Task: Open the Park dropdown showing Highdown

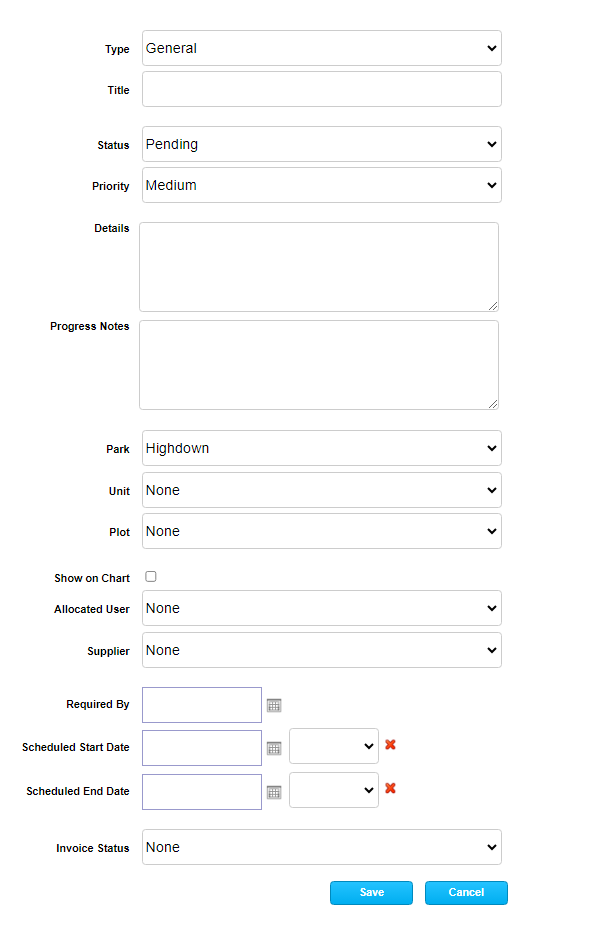Action: click(x=321, y=448)
